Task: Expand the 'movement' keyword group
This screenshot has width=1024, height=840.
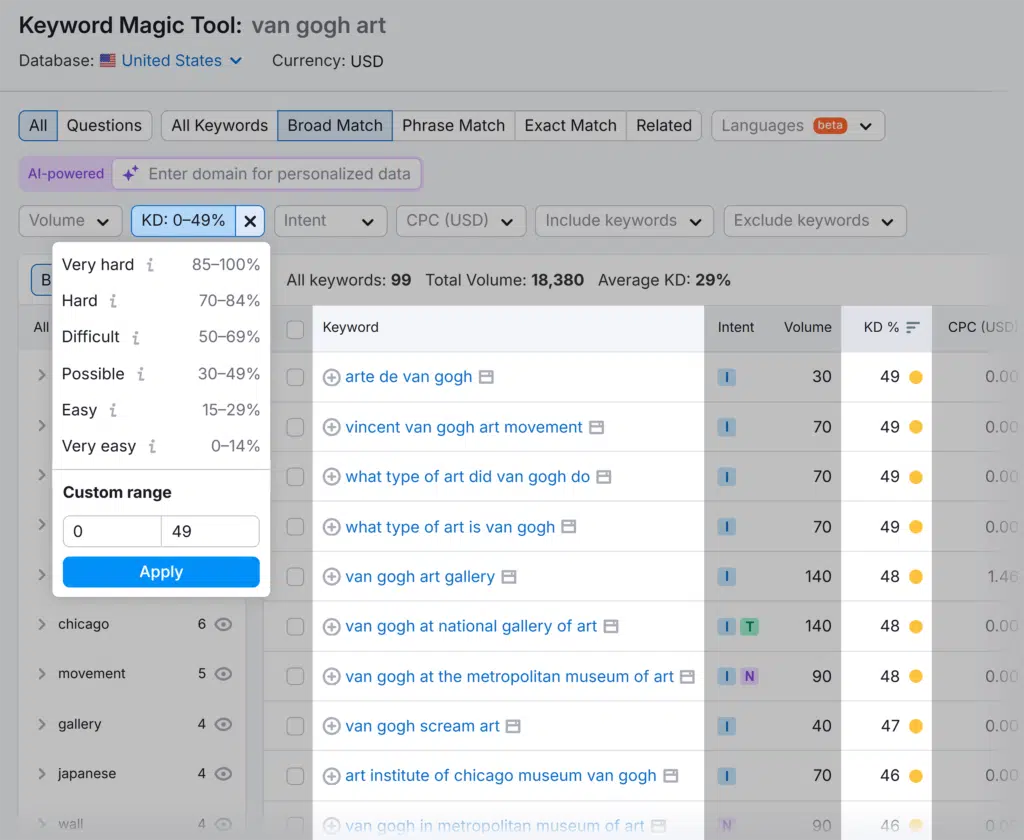Action: (x=42, y=674)
